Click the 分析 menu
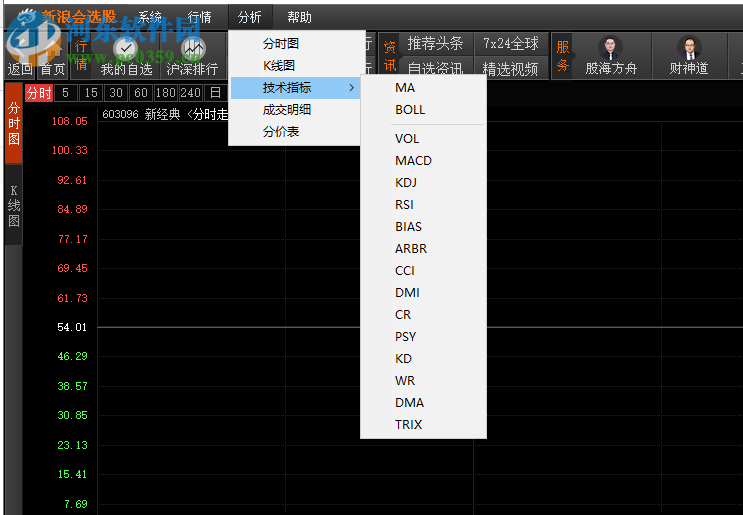The width and height of the screenshot is (743, 515). (x=250, y=18)
